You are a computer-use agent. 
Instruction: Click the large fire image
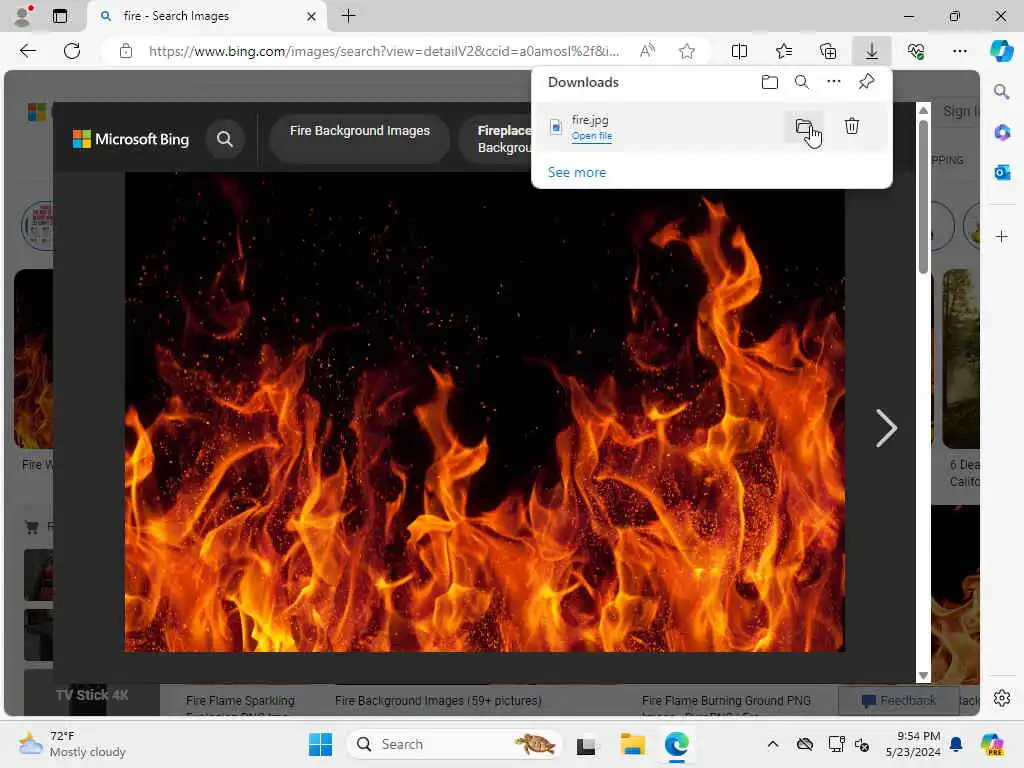tap(485, 411)
